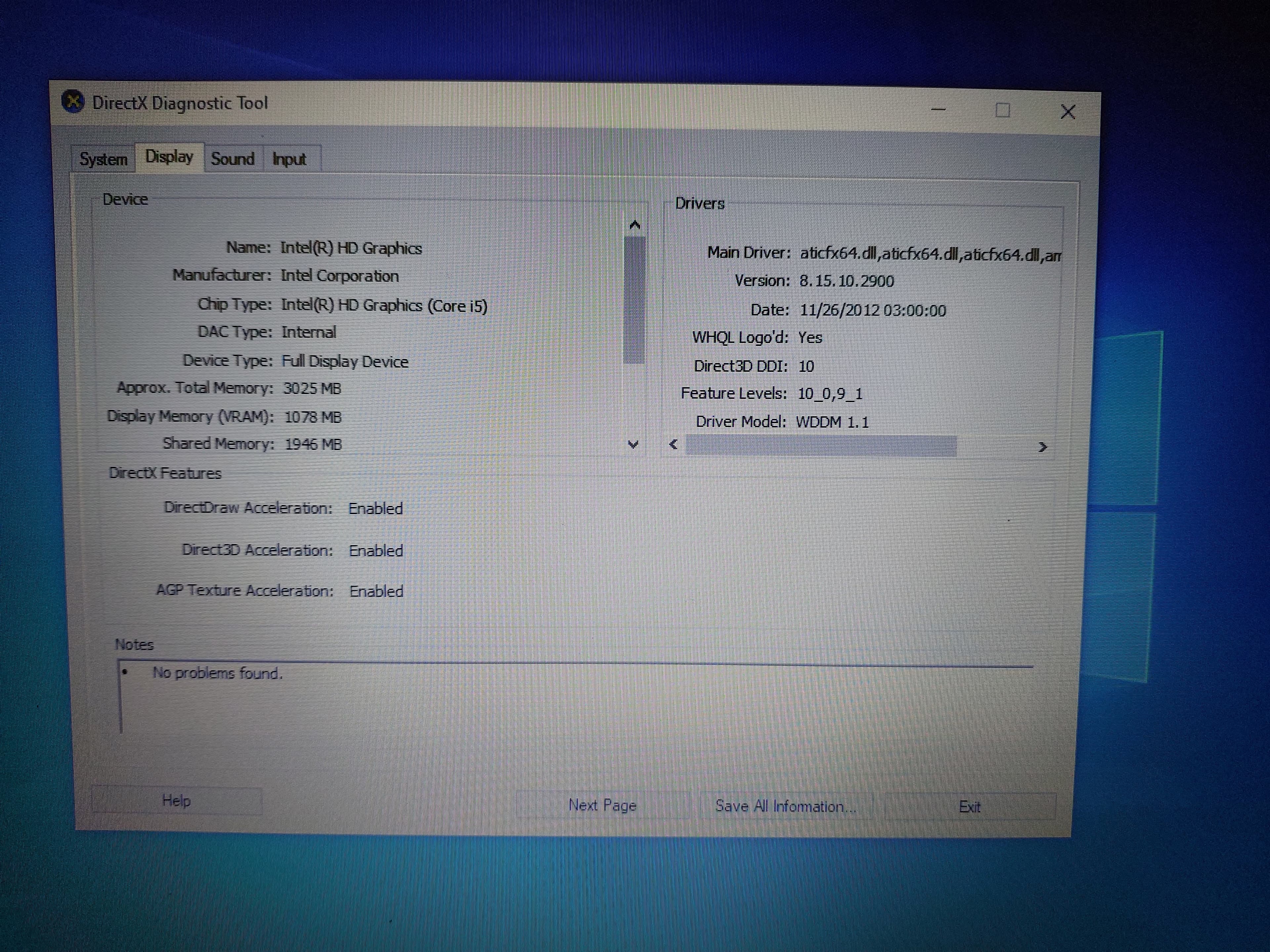
Task: Click 'Intel(R) HD Graphics (Core i5)' chip type
Action: click(x=384, y=305)
